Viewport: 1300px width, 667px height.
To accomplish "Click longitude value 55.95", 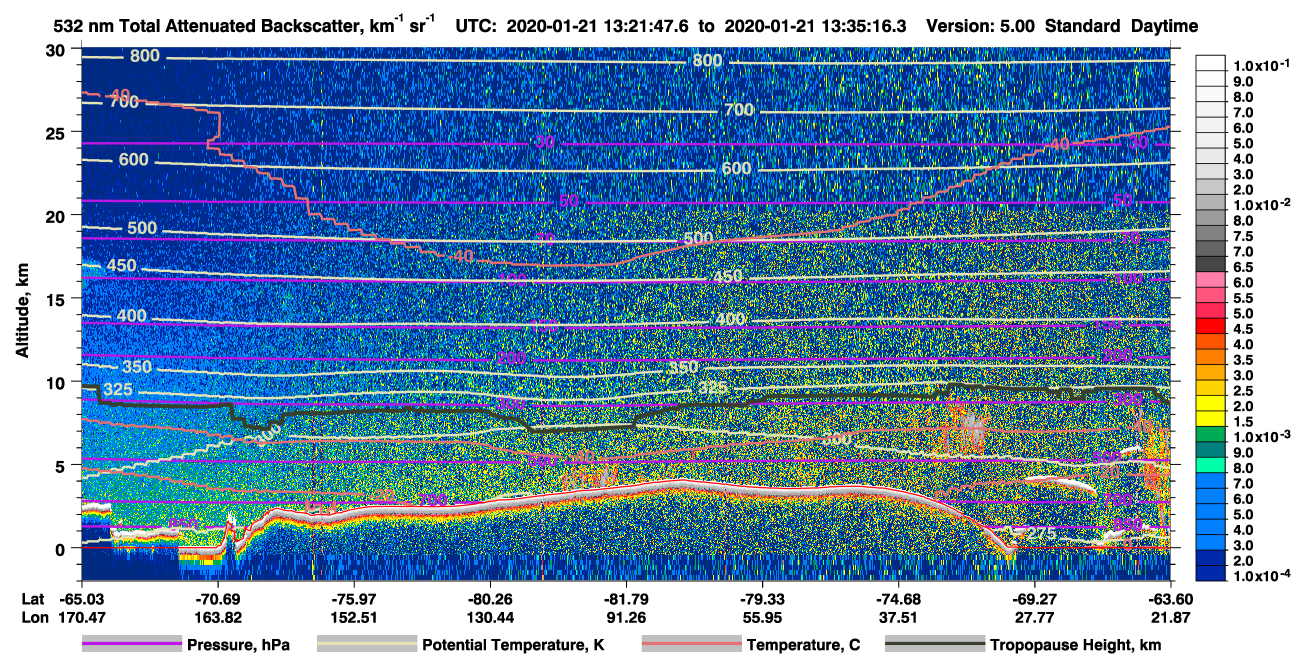I will tap(762, 617).
